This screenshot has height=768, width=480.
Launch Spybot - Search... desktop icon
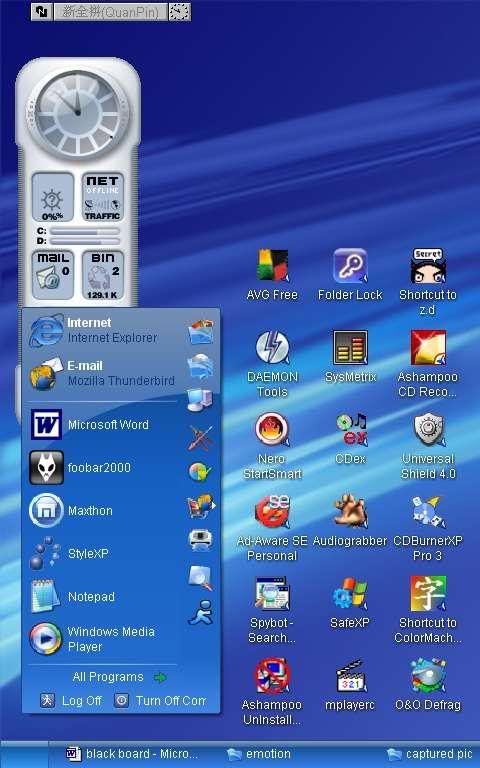pyautogui.click(x=272, y=610)
